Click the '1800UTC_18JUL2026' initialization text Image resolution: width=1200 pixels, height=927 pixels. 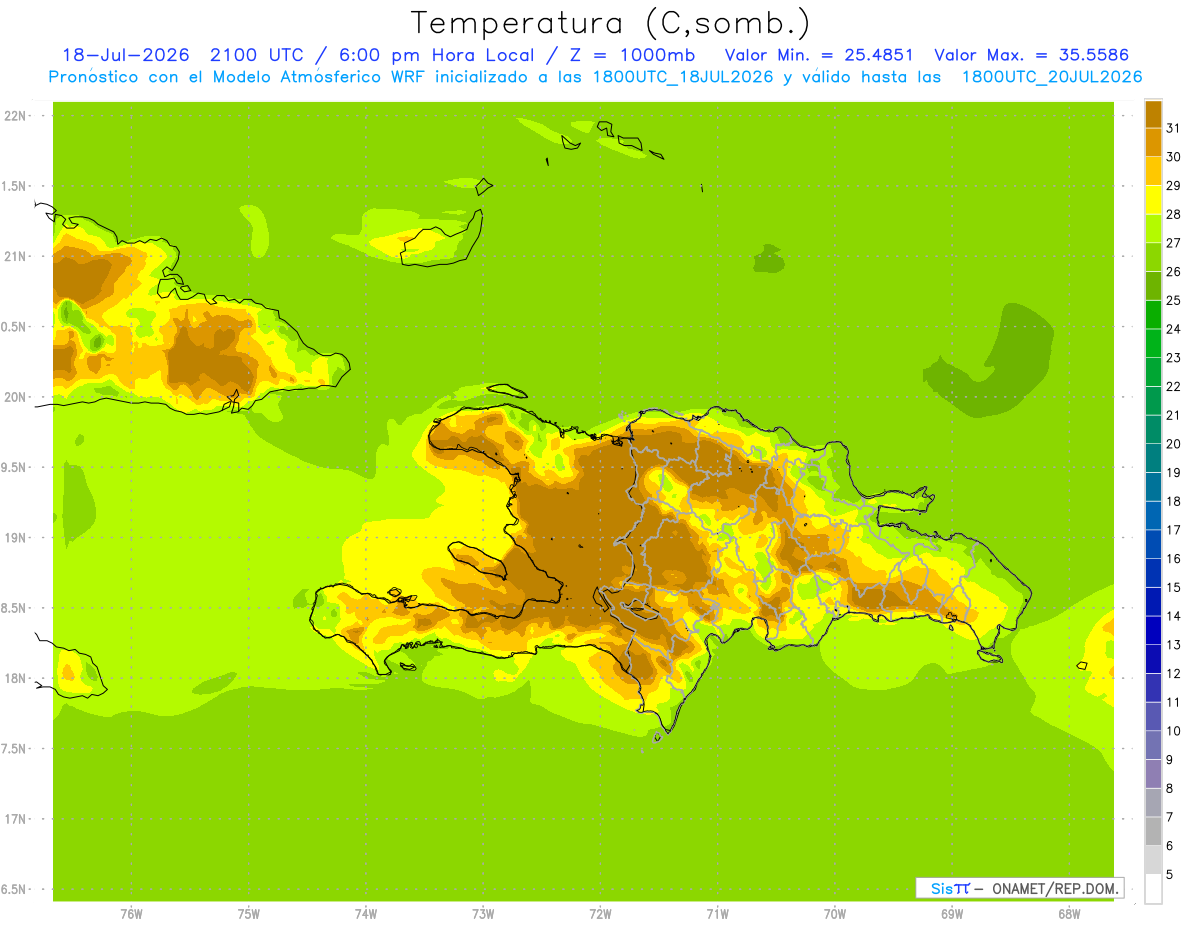pos(683,77)
